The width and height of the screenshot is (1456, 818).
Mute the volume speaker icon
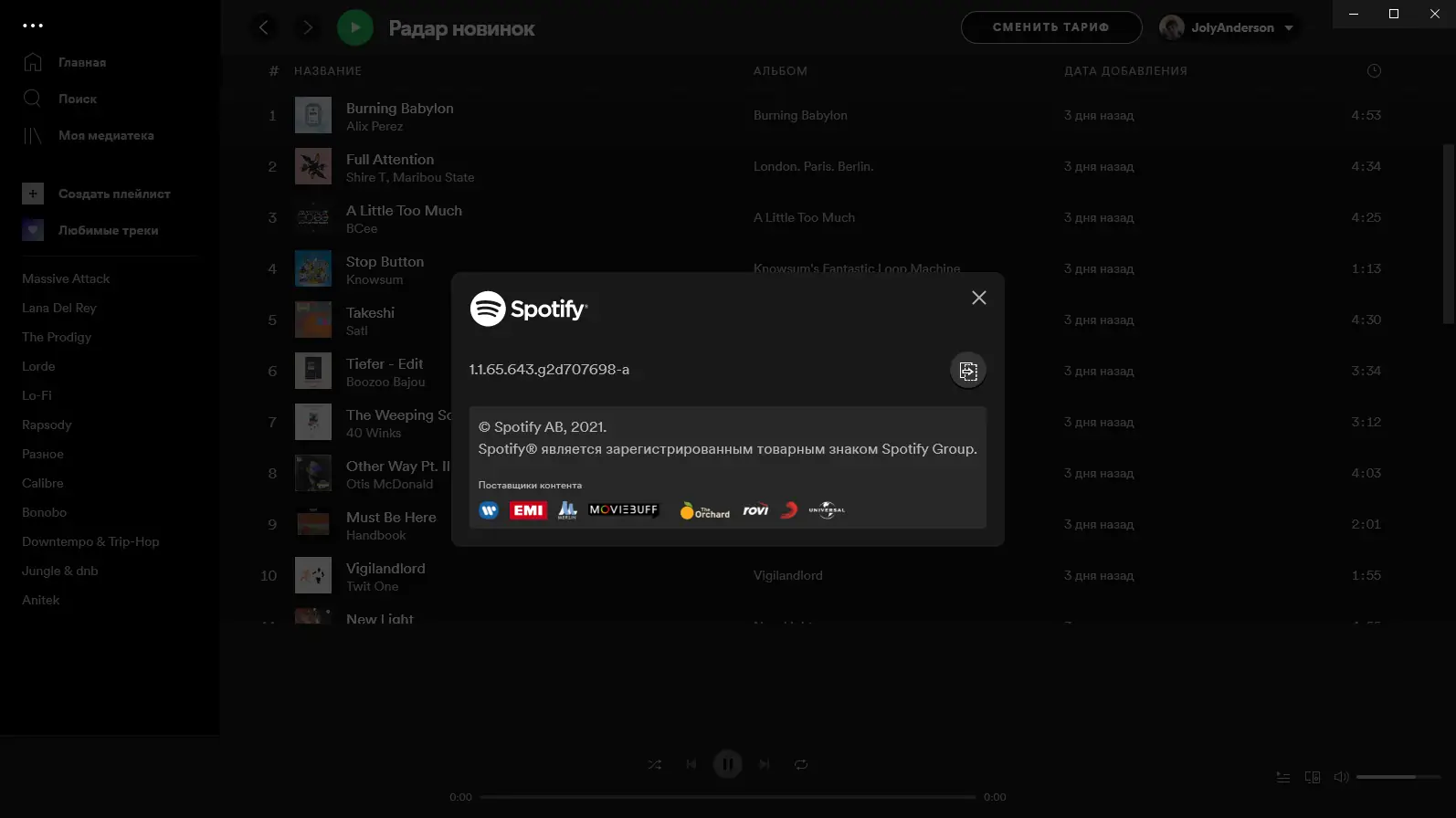pos(1341,777)
